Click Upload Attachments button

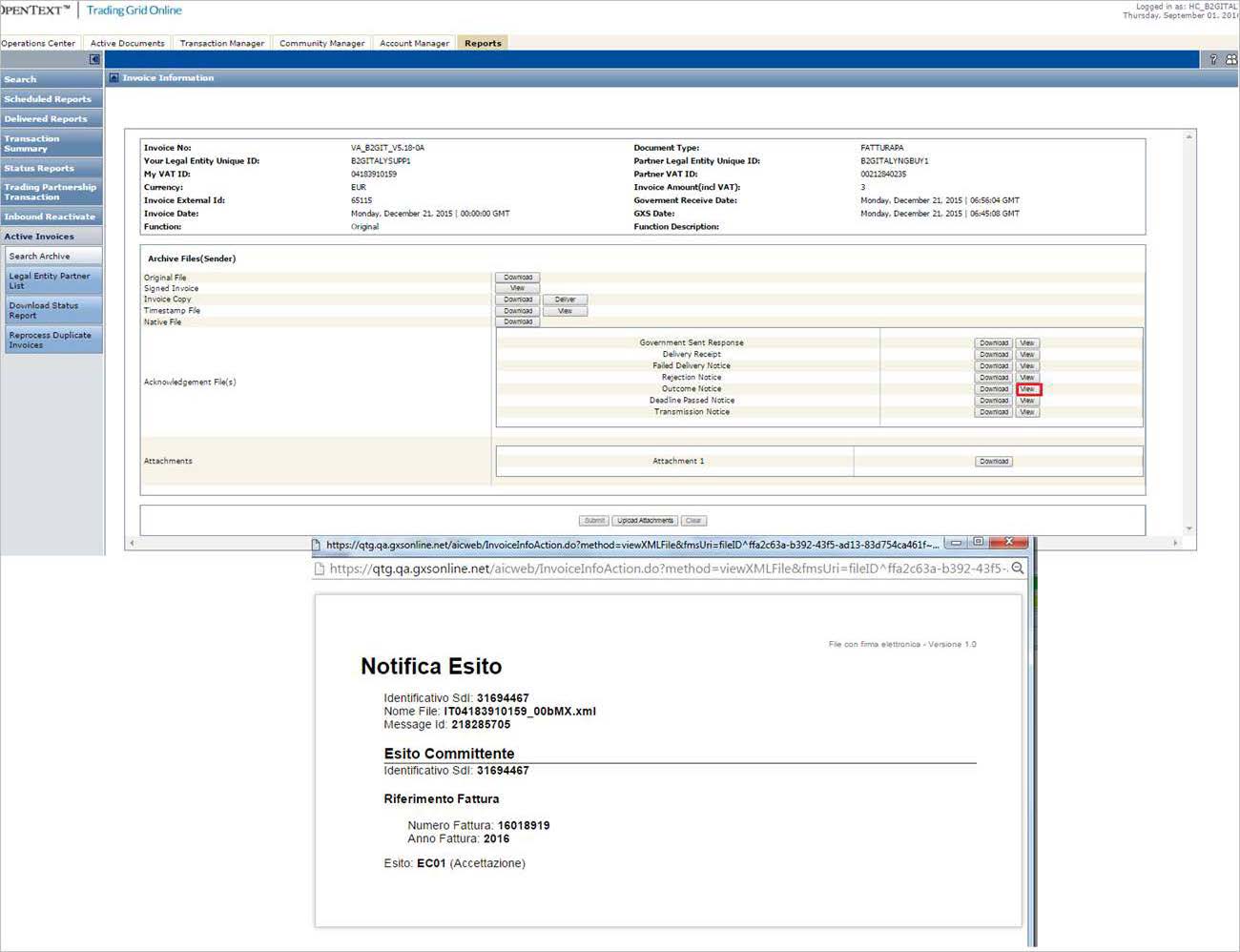tap(645, 521)
